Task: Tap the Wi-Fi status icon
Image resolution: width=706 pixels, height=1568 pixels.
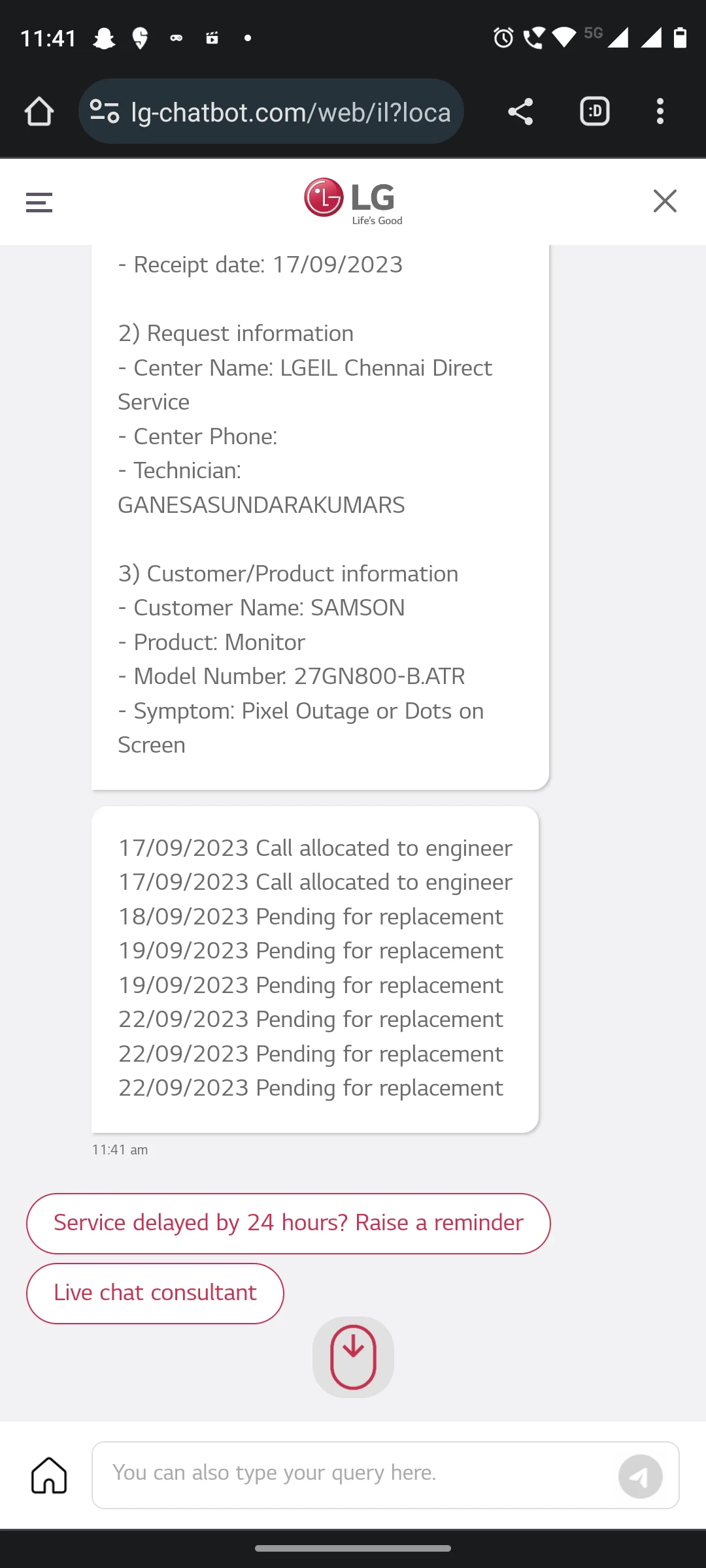Action: 564,37
